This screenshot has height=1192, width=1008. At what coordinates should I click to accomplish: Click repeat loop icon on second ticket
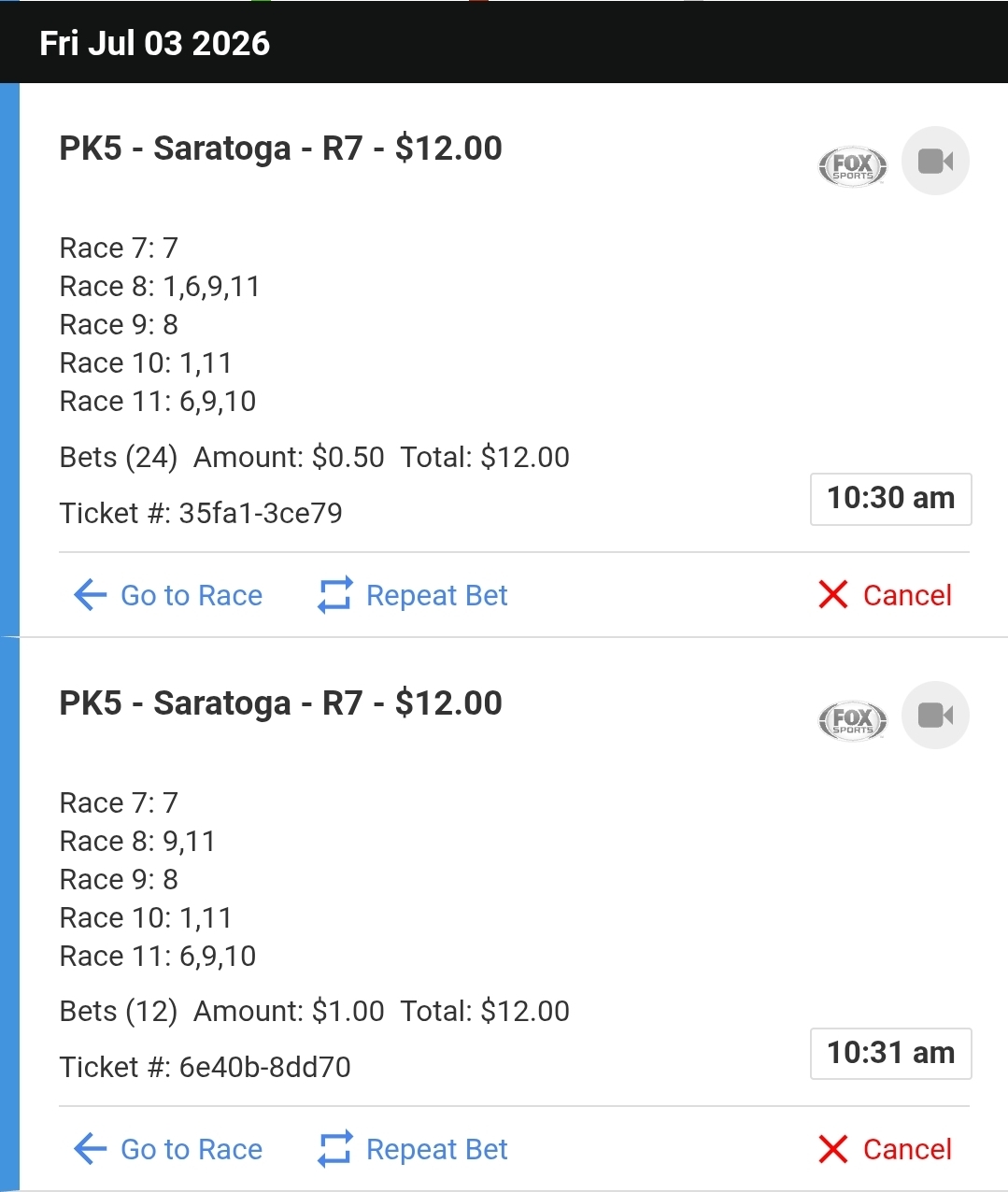[x=334, y=1149]
